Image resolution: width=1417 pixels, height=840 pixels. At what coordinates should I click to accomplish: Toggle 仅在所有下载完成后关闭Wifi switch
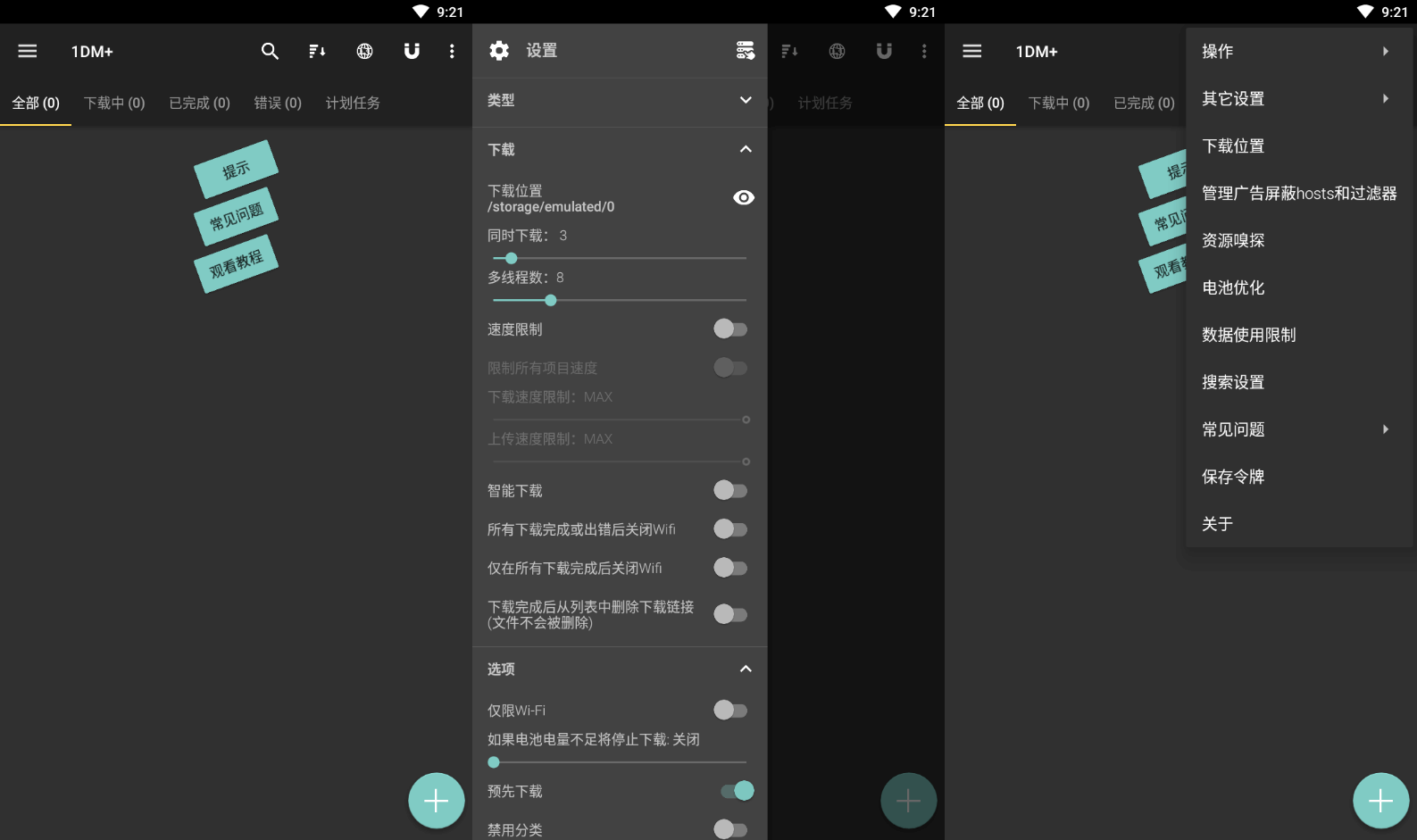(x=730, y=568)
